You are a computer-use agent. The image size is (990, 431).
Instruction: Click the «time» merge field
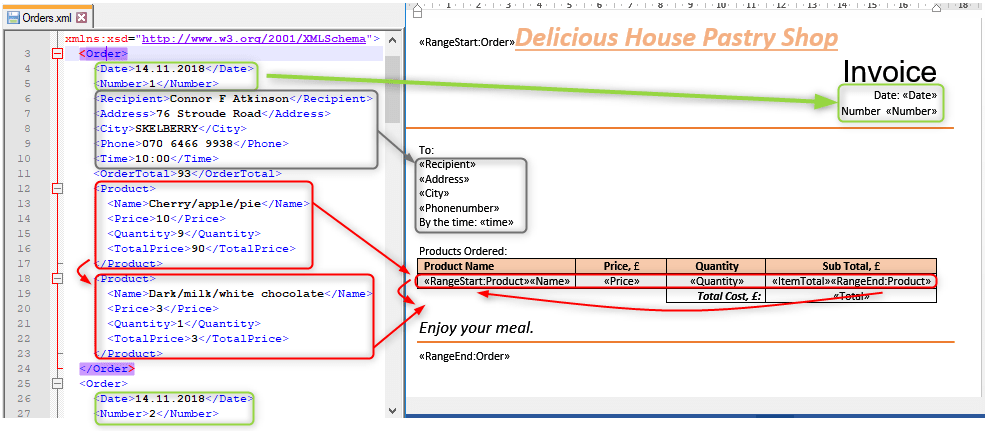[497, 222]
